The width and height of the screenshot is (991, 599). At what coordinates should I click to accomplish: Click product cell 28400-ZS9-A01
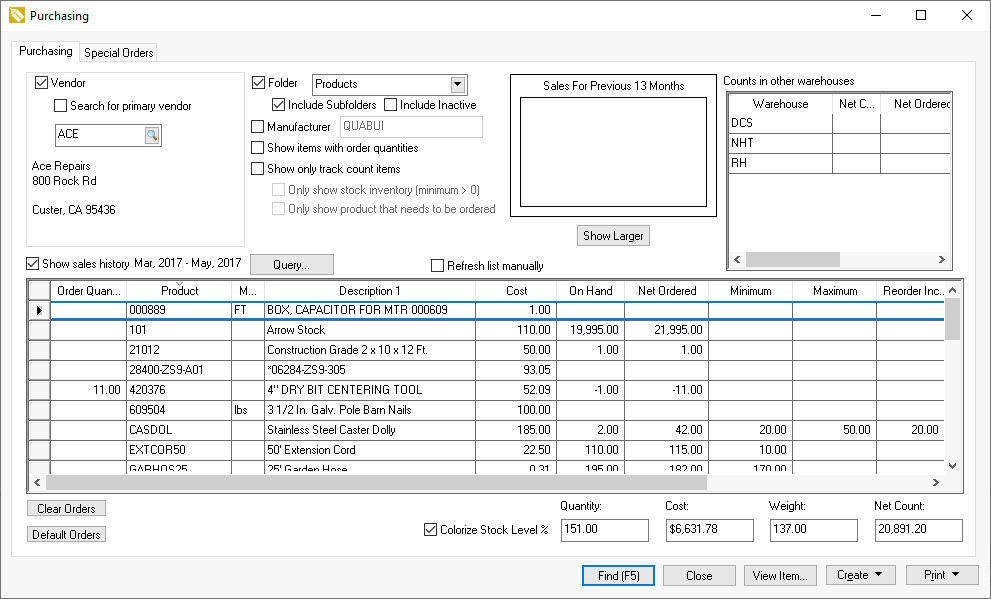pyautogui.click(x=179, y=370)
